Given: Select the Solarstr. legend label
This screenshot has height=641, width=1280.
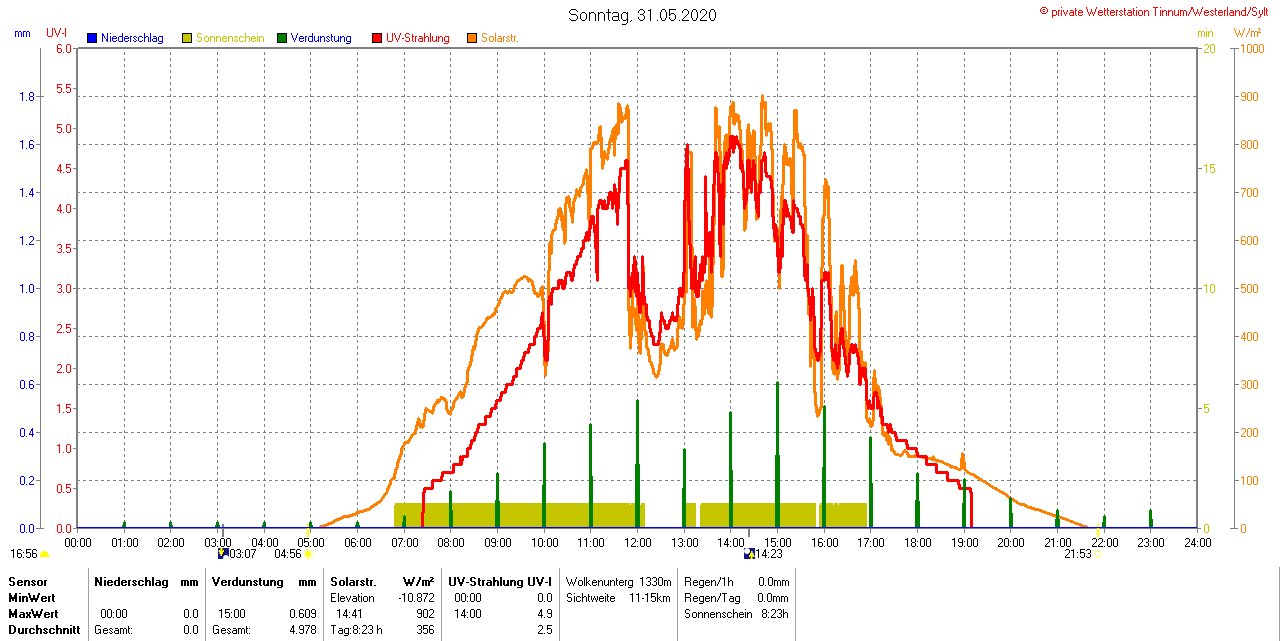Looking at the screenshot, I should [499, 38].
